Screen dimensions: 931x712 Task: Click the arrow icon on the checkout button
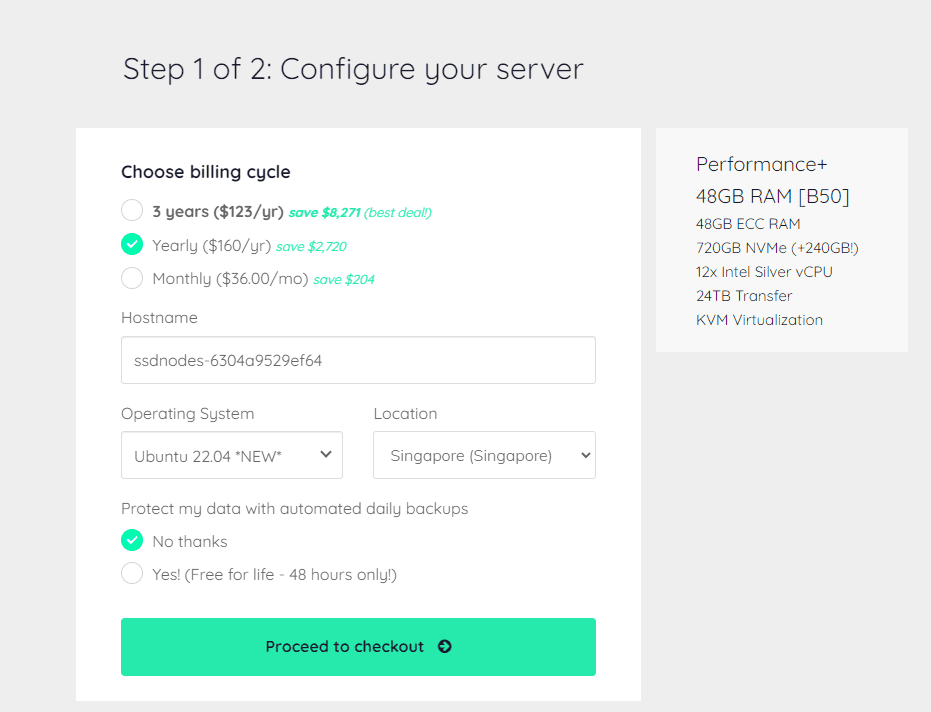pos(445,647)
